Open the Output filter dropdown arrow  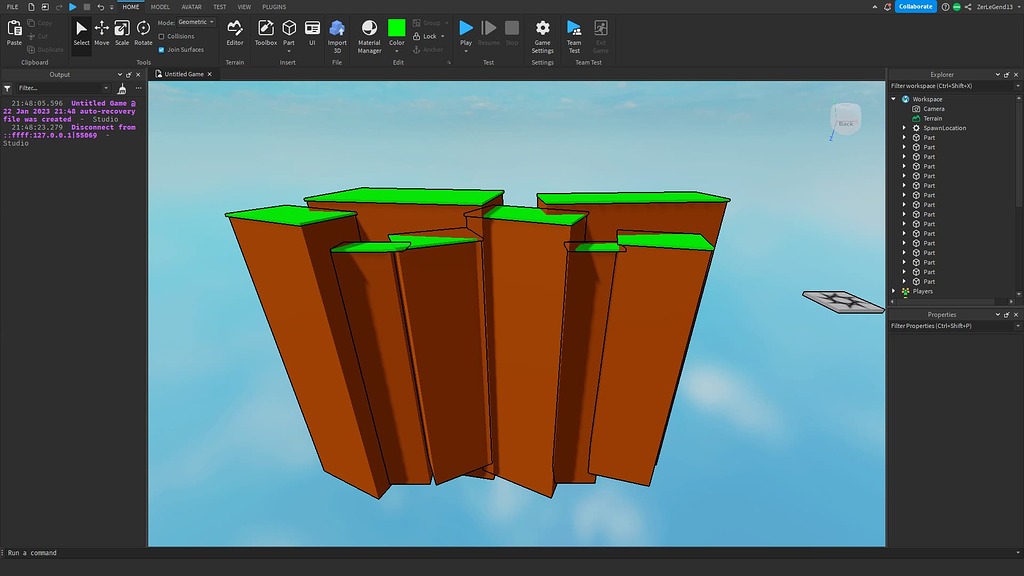pos(106,88)
